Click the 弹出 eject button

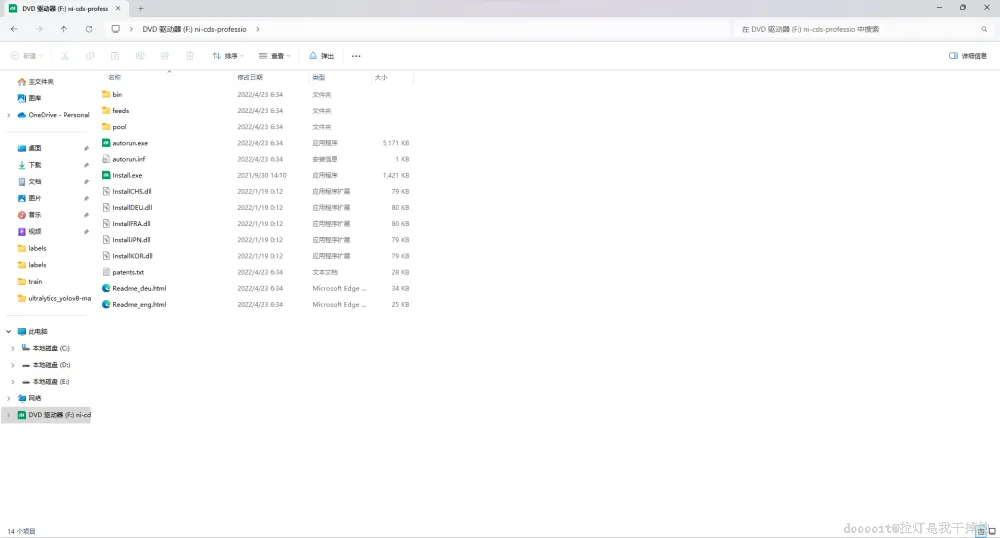pyautogui.click(x=321, y=56)
